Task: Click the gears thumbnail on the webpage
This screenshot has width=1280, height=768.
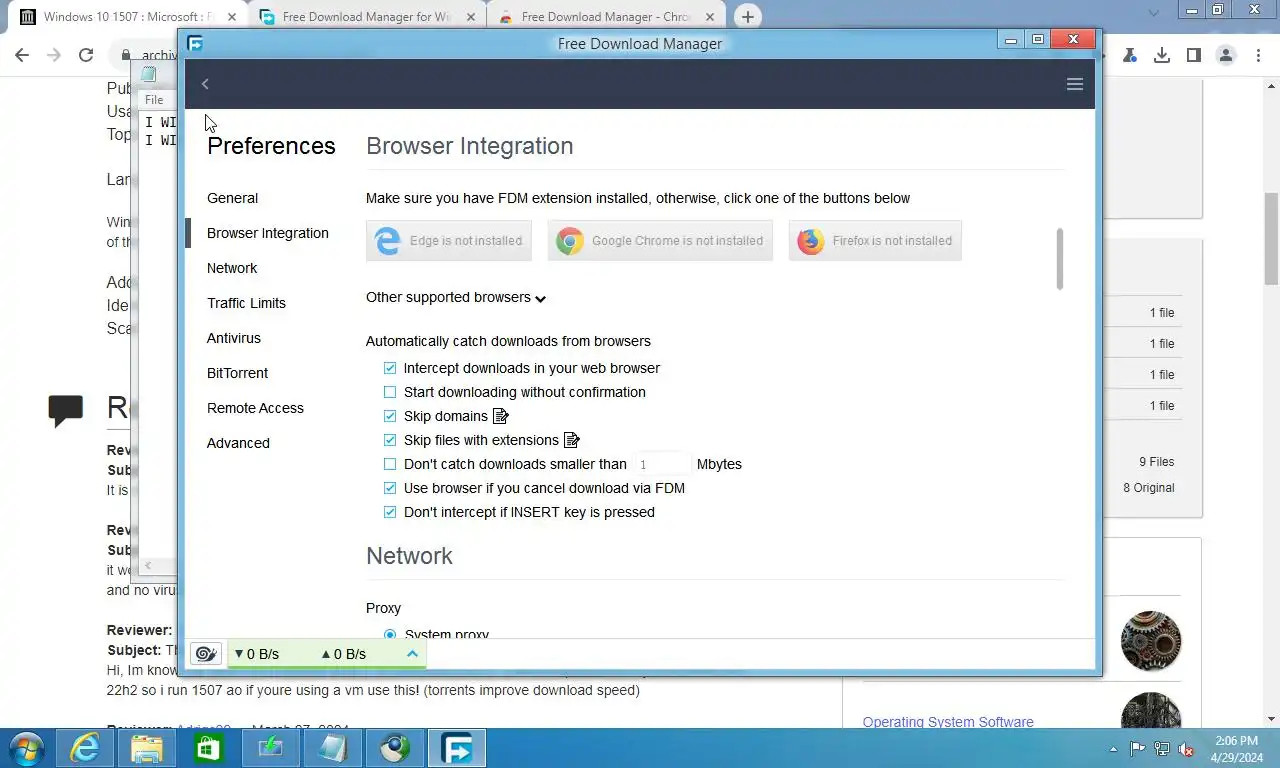Action: (1151, 641)
